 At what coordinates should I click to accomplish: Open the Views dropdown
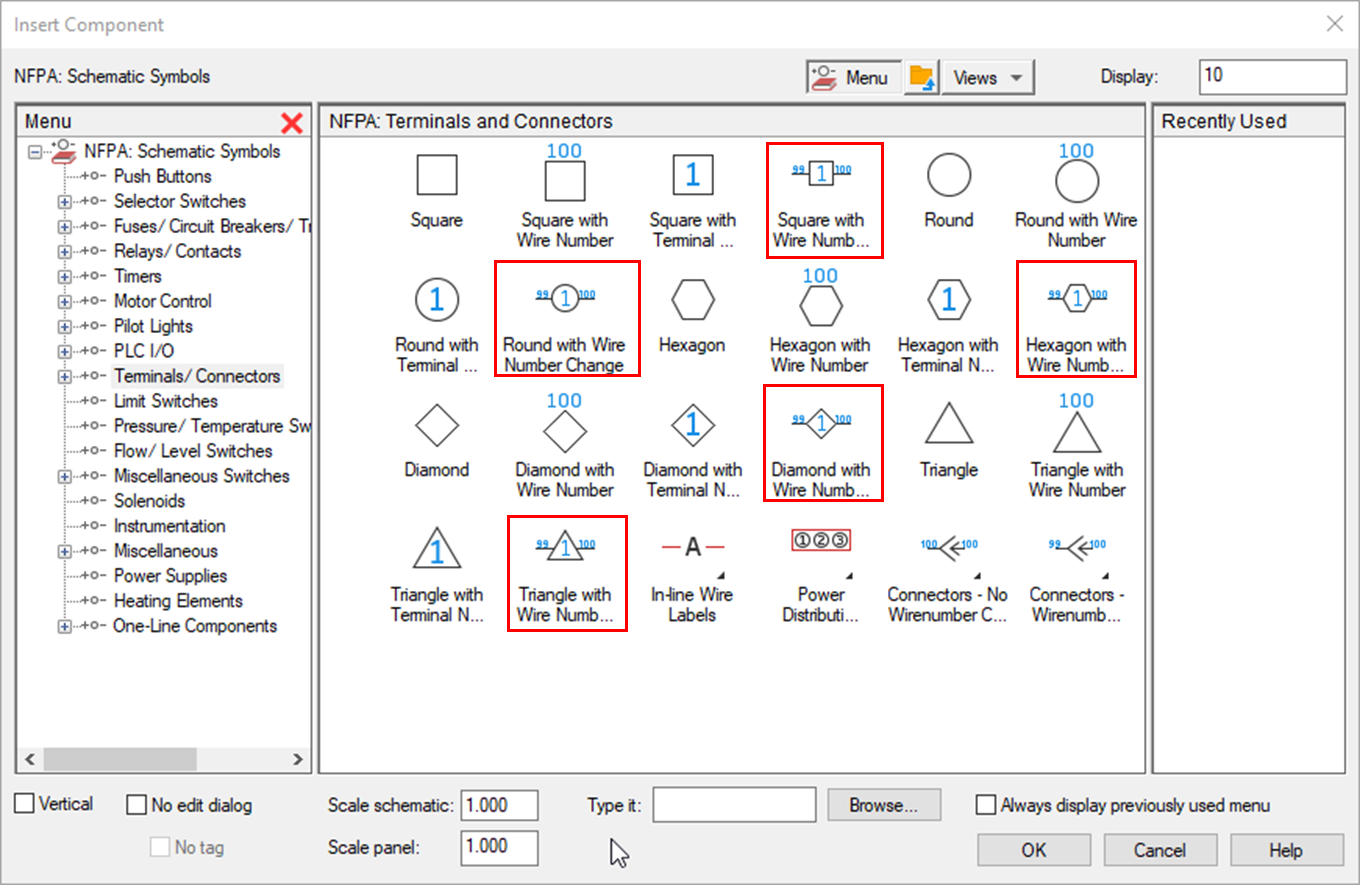(987, 76)
